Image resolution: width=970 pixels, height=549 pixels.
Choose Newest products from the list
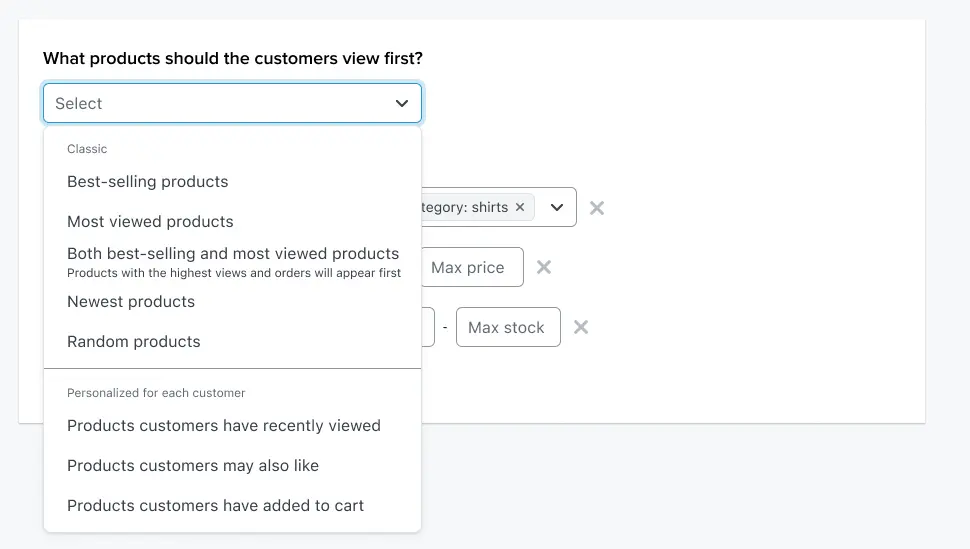(131, 302)
